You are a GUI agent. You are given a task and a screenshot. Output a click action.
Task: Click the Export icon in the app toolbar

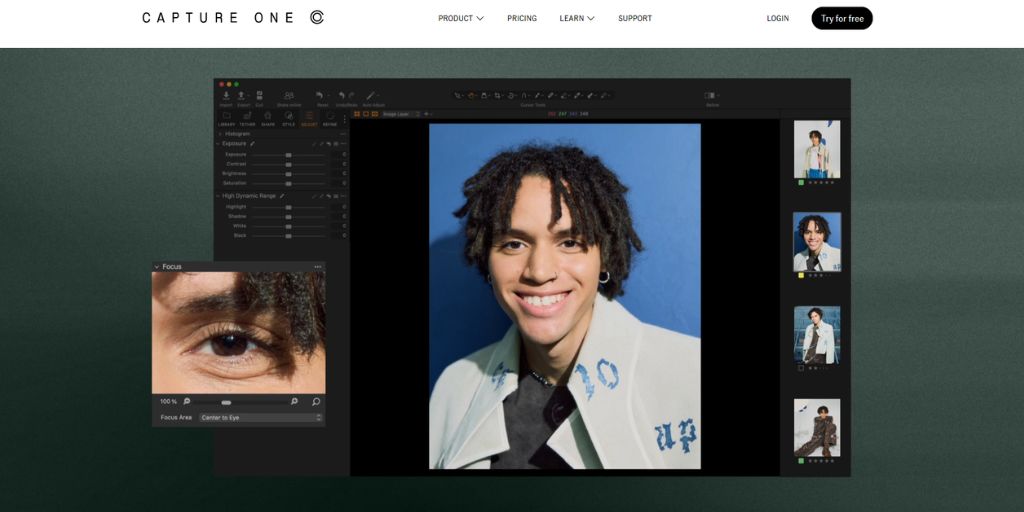[x=241, y=95]
